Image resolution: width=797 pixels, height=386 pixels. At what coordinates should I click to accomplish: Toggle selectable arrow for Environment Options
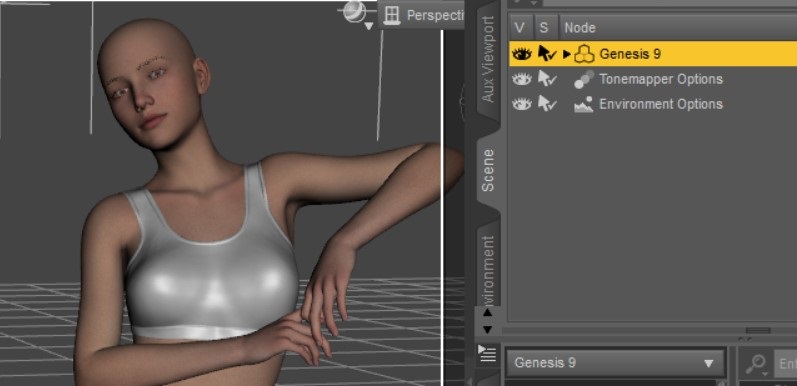coord(547,104)
